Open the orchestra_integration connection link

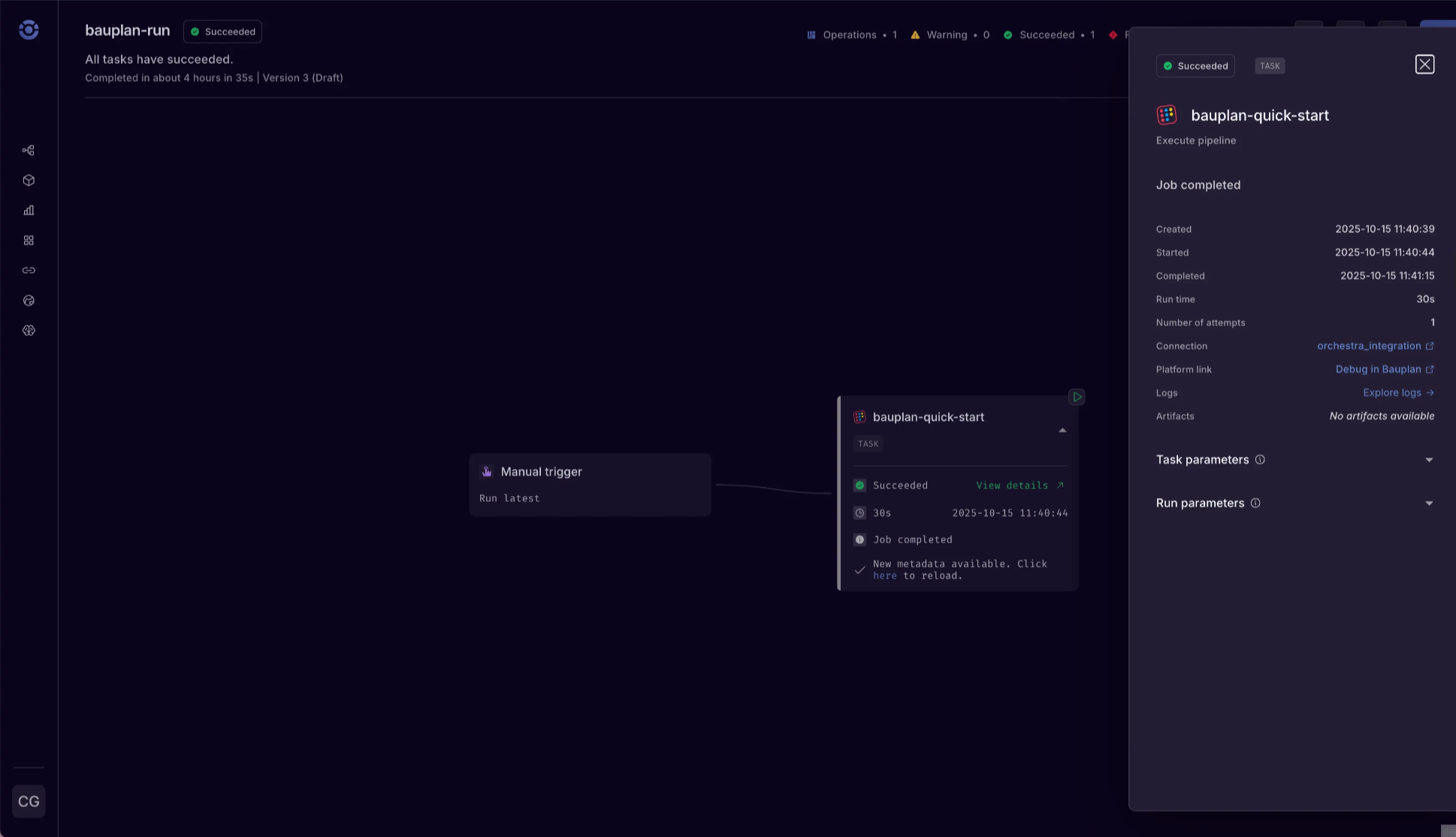(x=1369, y=346)
